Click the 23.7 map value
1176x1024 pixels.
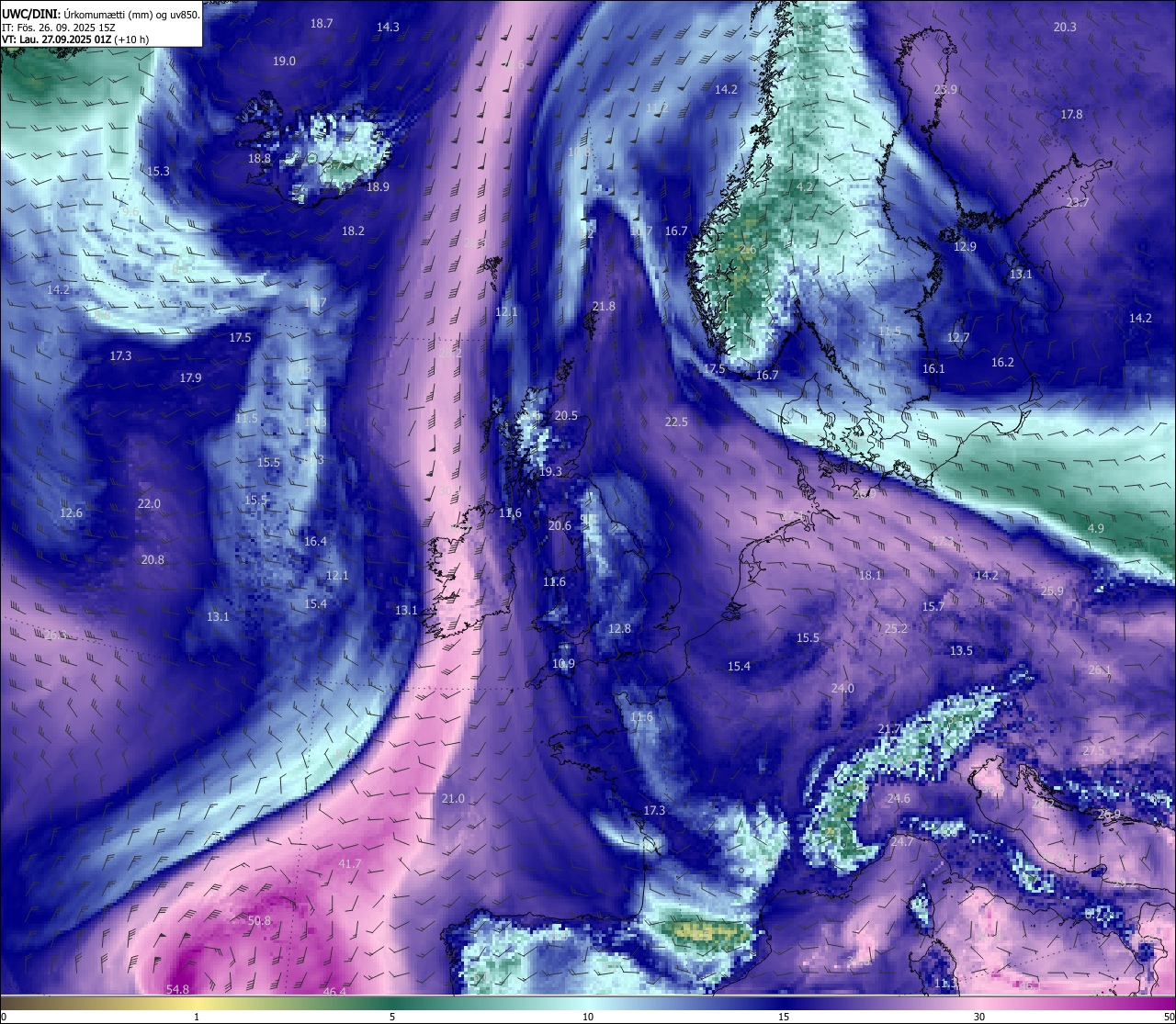(1077, 203)
